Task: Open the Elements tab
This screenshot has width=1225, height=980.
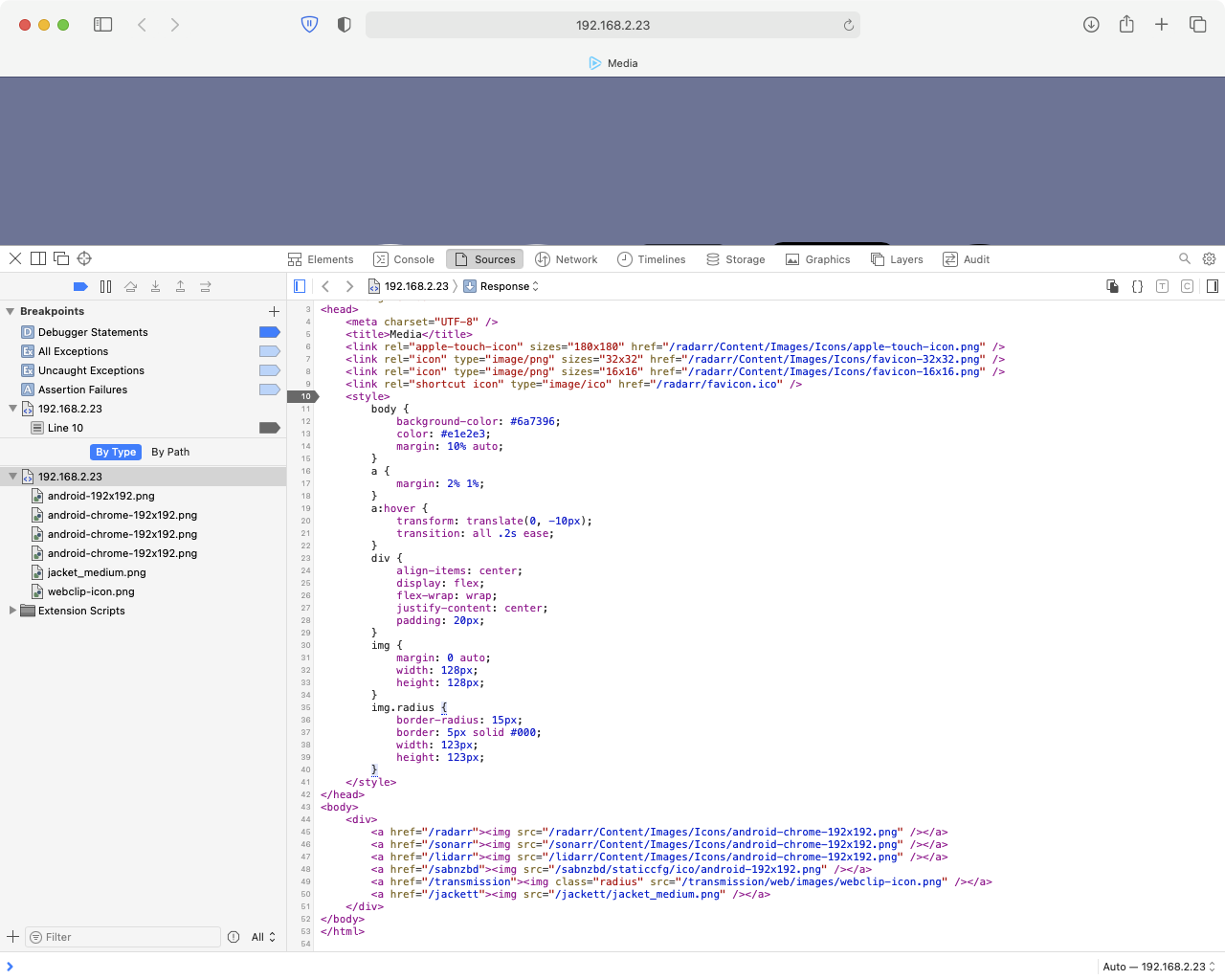Action: pos(321,259)
